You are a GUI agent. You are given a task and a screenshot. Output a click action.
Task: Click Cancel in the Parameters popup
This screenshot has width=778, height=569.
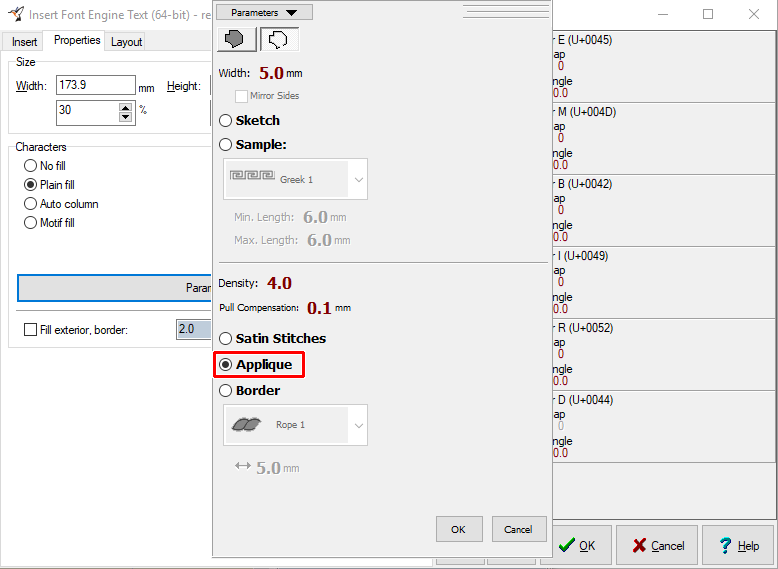pos(518,529)
